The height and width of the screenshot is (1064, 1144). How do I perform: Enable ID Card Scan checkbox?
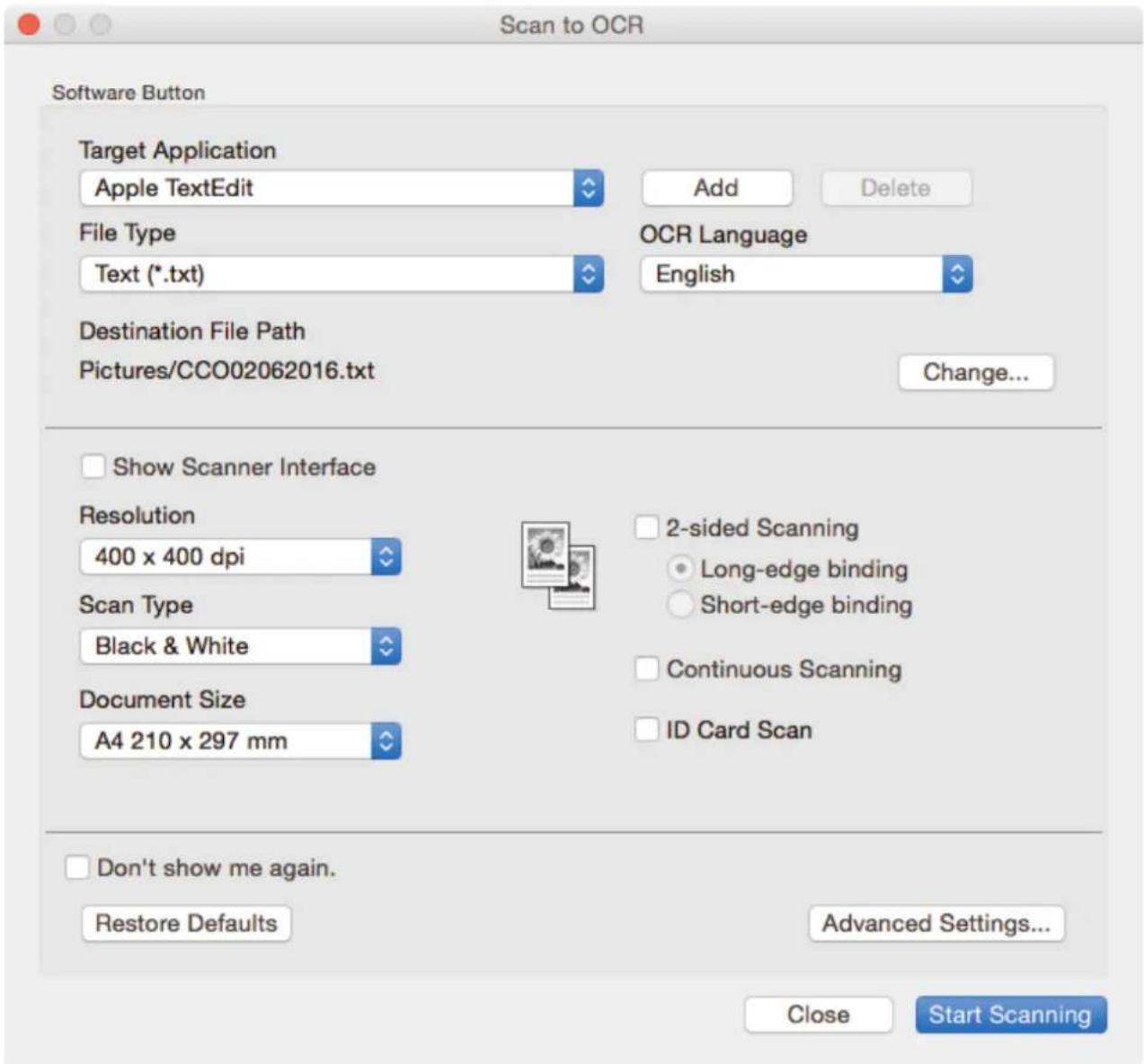647,729
